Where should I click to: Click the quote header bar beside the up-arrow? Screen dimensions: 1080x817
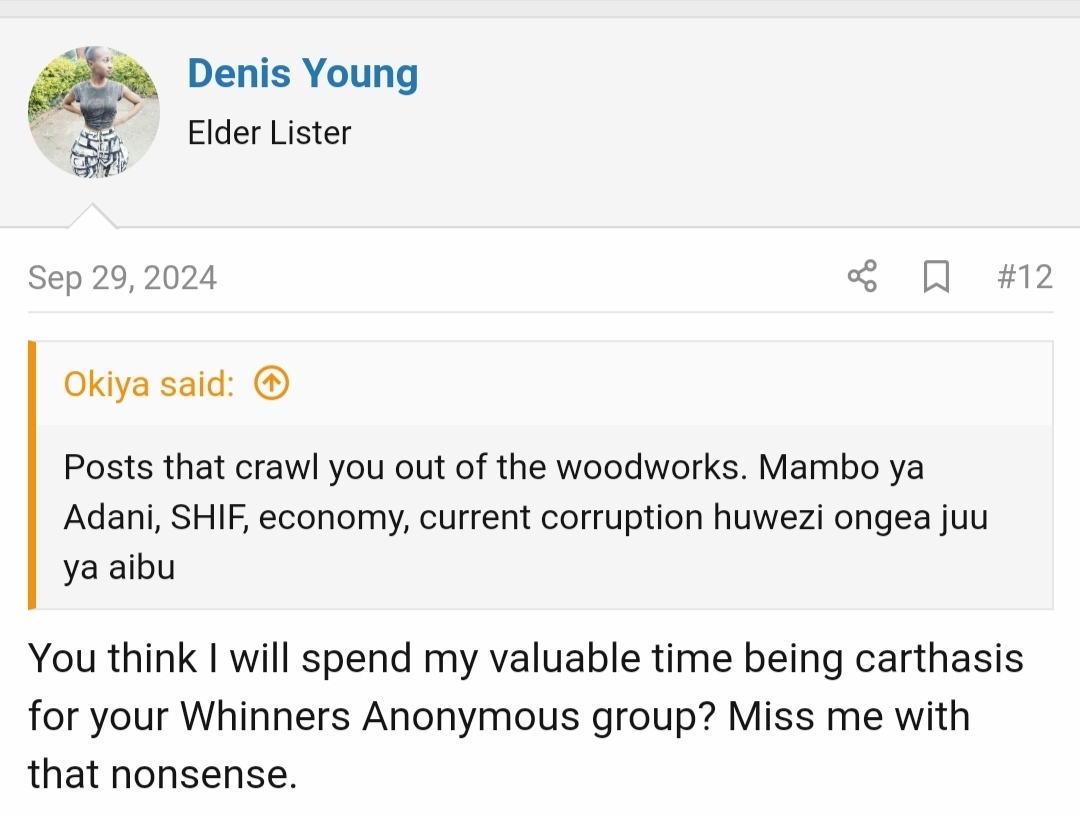668,383
